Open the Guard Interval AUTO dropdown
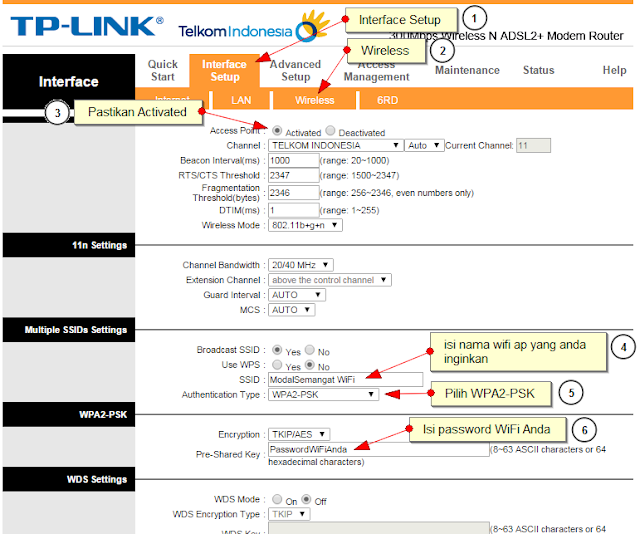 click(296, 295)
